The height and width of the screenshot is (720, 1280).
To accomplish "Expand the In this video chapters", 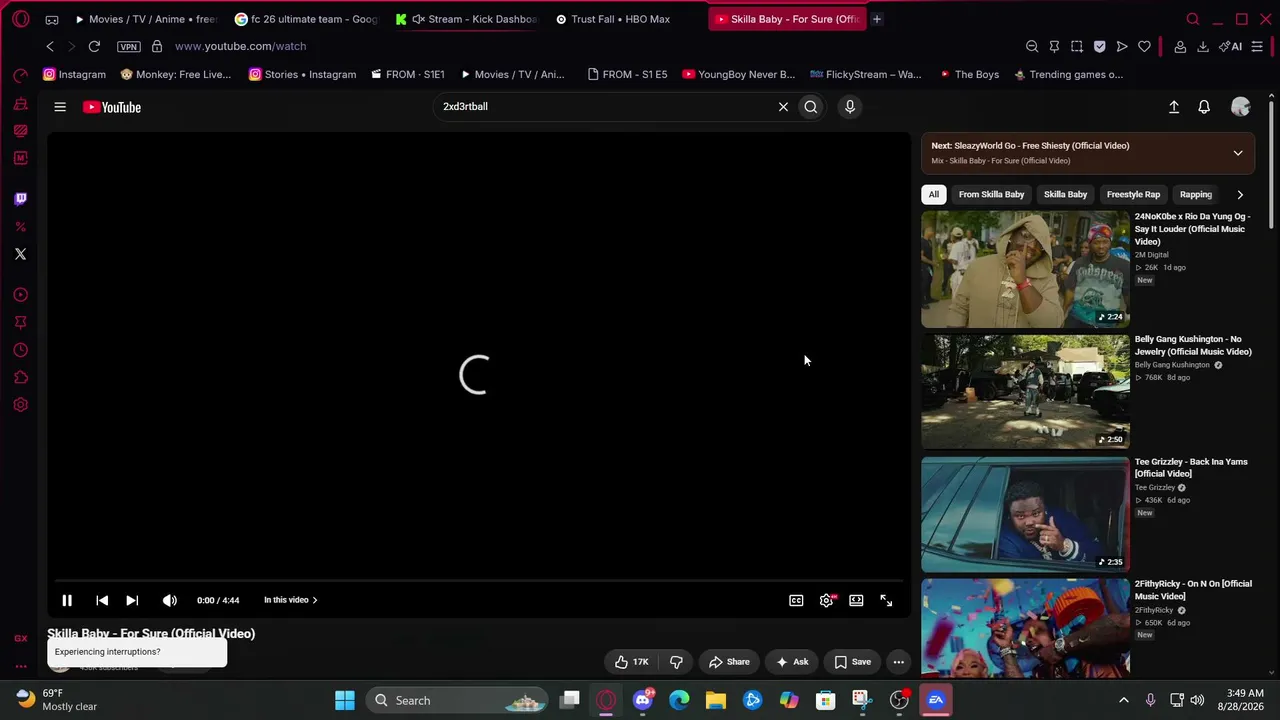I will (291, 600).
